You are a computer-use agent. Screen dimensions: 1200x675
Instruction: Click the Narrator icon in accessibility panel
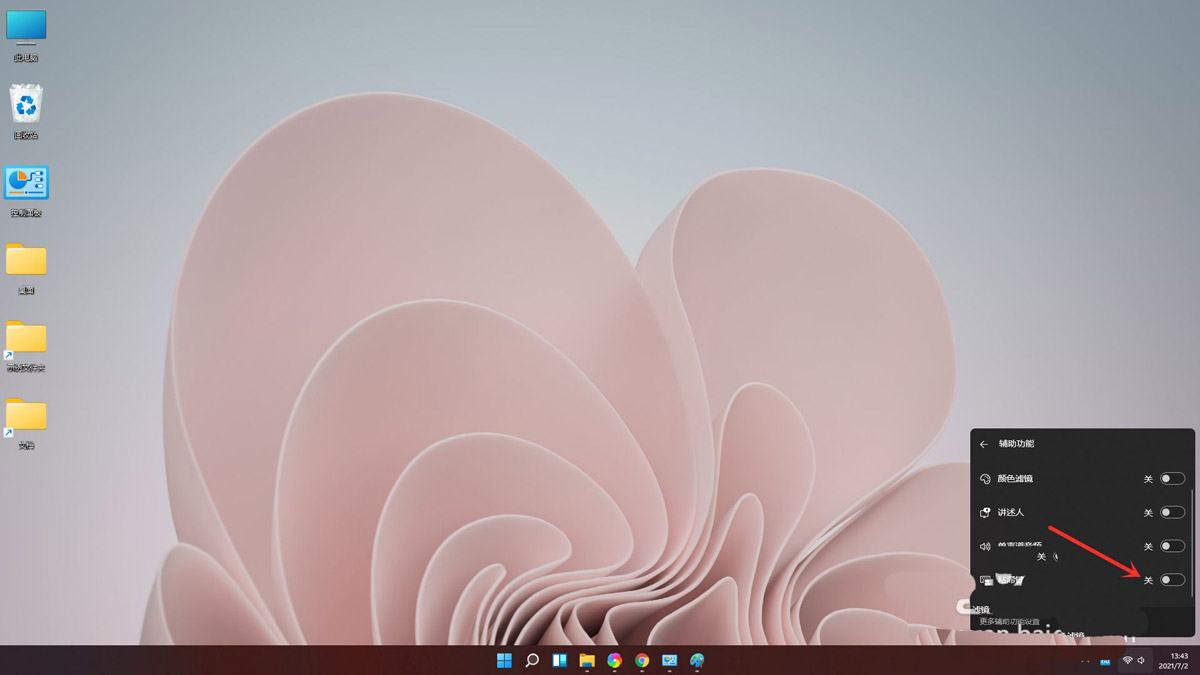(986, 512)
